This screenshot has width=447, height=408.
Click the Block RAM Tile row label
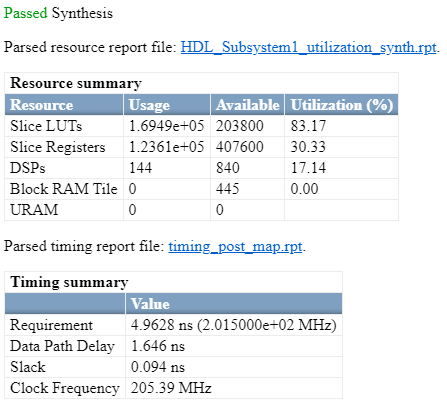click(64, 189)
